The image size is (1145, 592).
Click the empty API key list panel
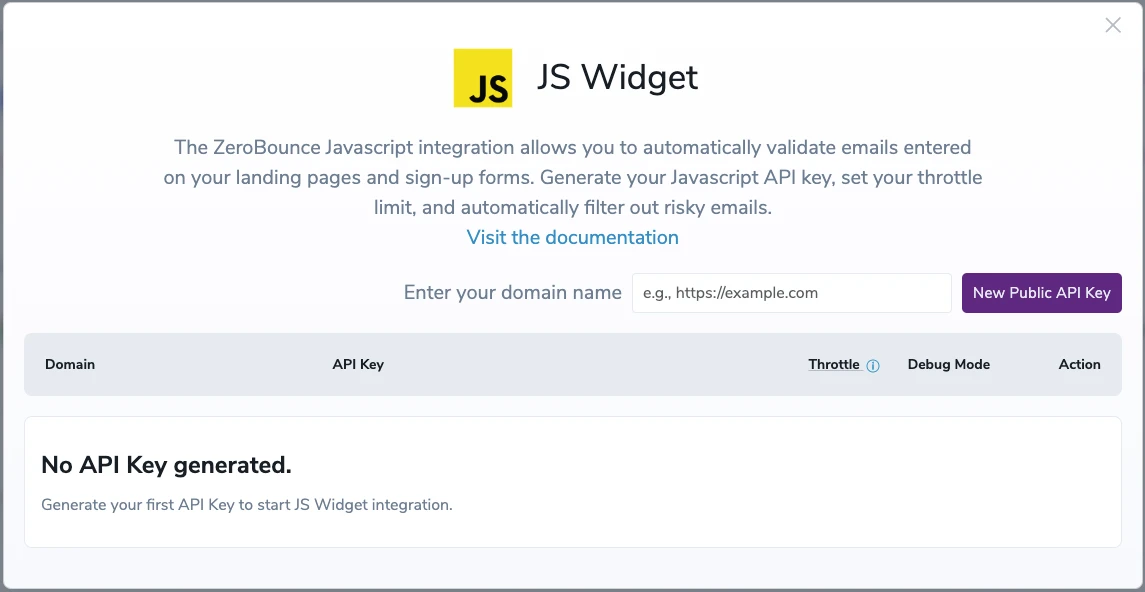click(x=572, y=480)
